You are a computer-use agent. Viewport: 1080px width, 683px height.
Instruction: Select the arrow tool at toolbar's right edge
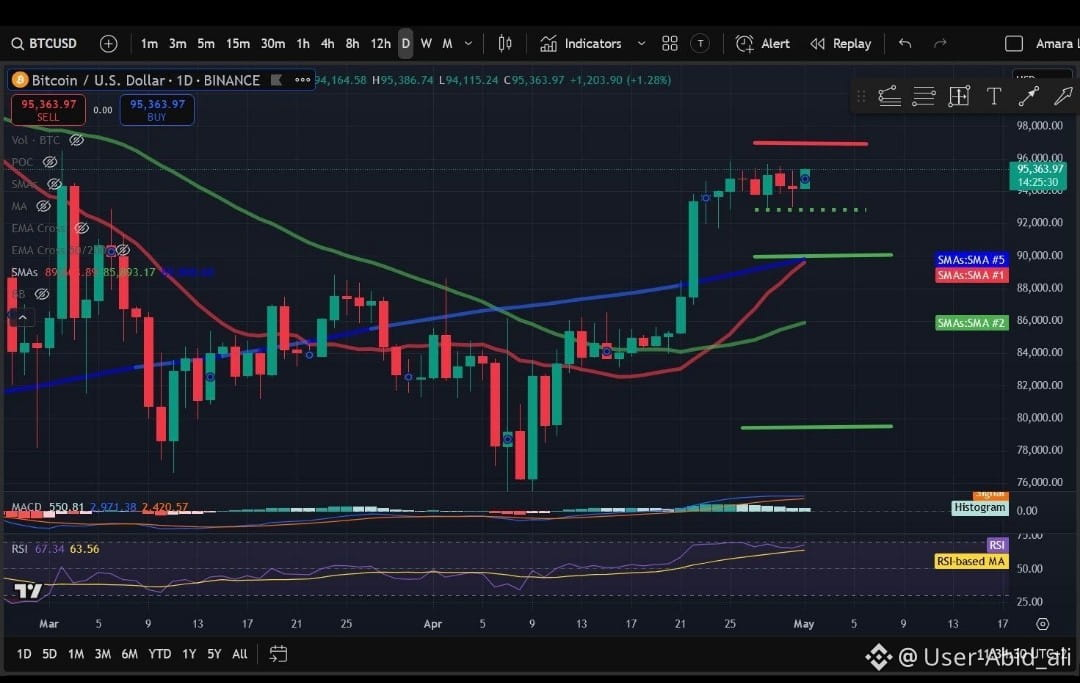1063,96
